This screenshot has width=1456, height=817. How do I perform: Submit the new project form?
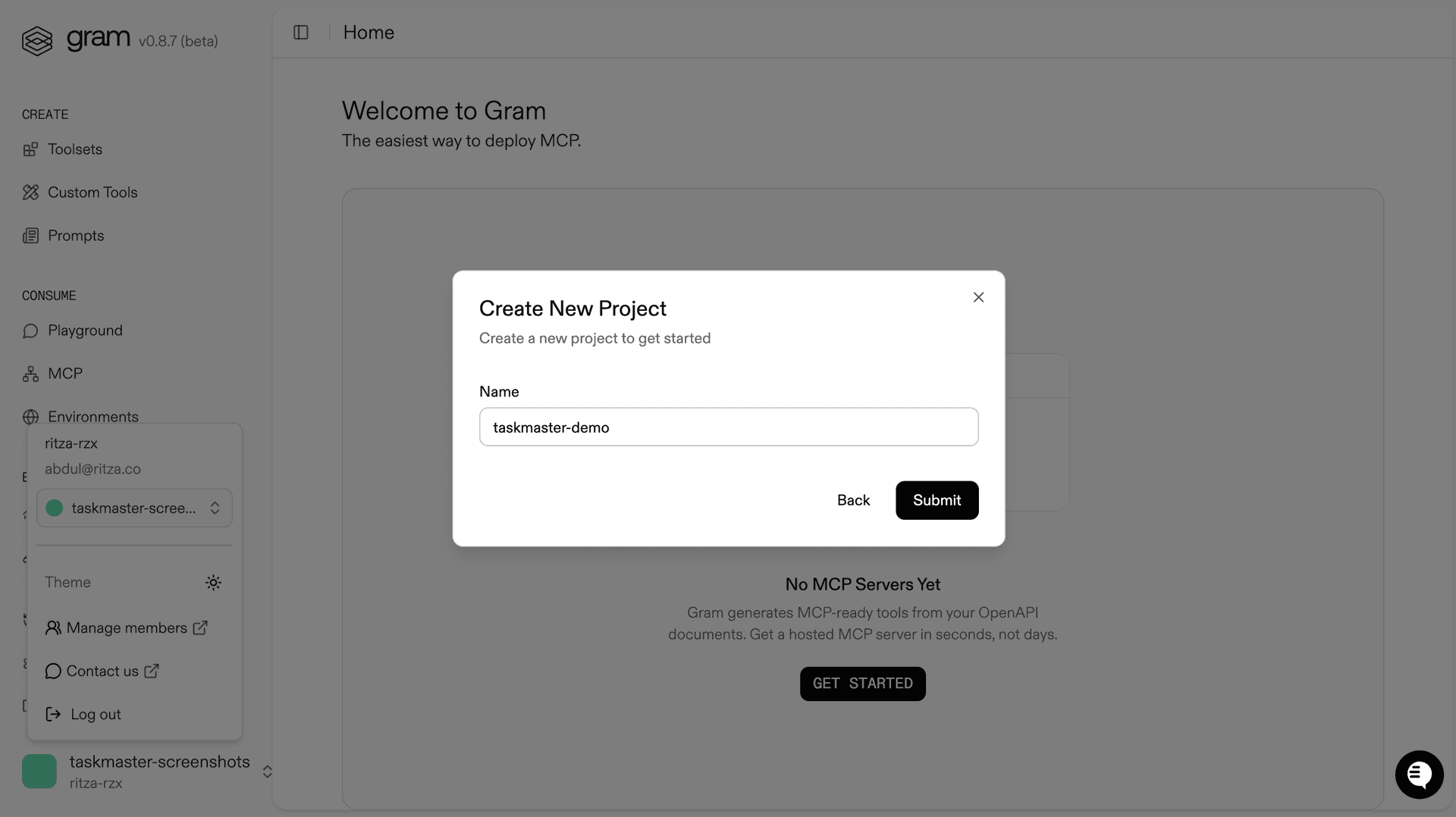(x=937, y=500)
